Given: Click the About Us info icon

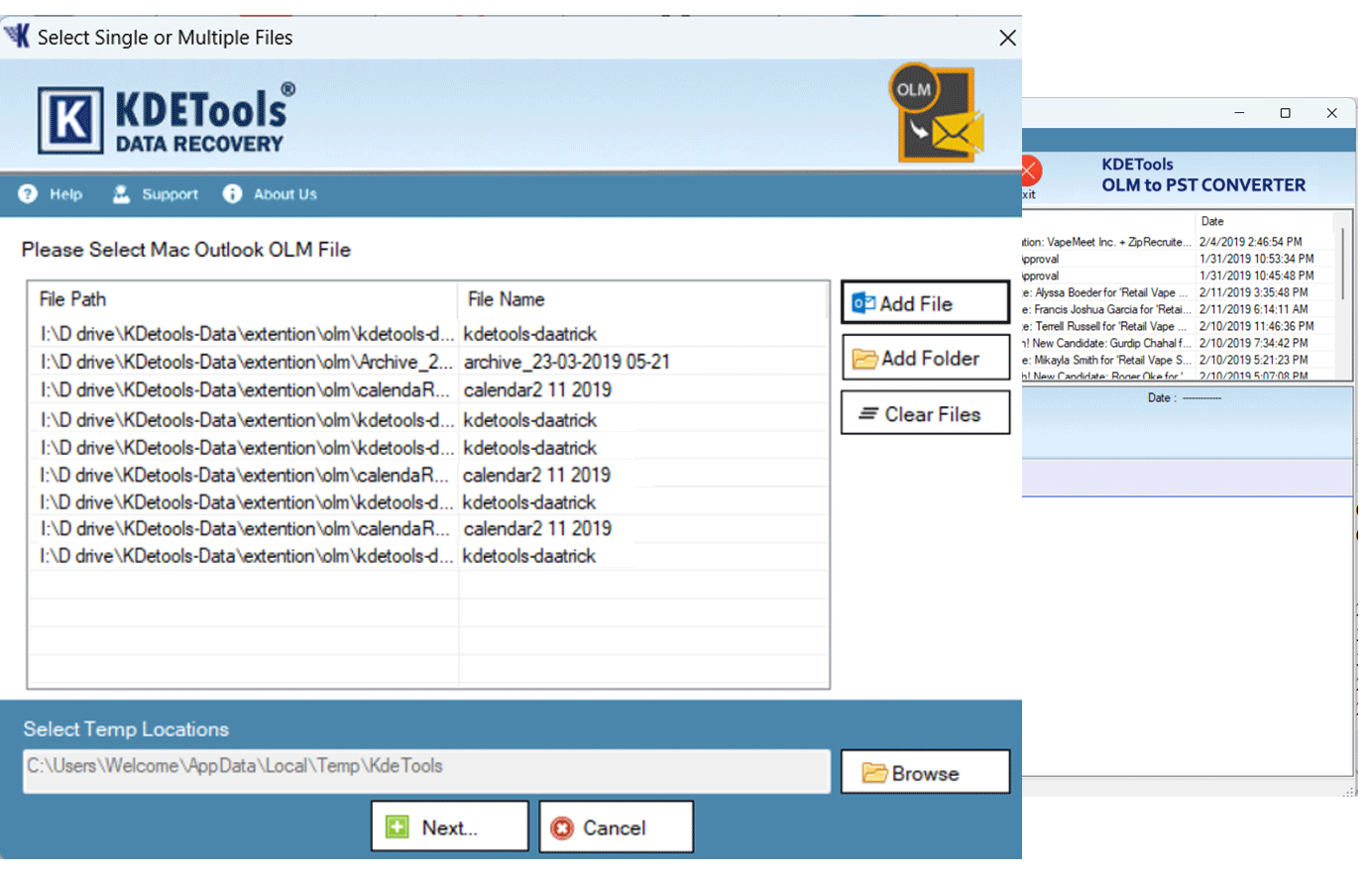Looking at the screenshot, I should pos(232,194).
